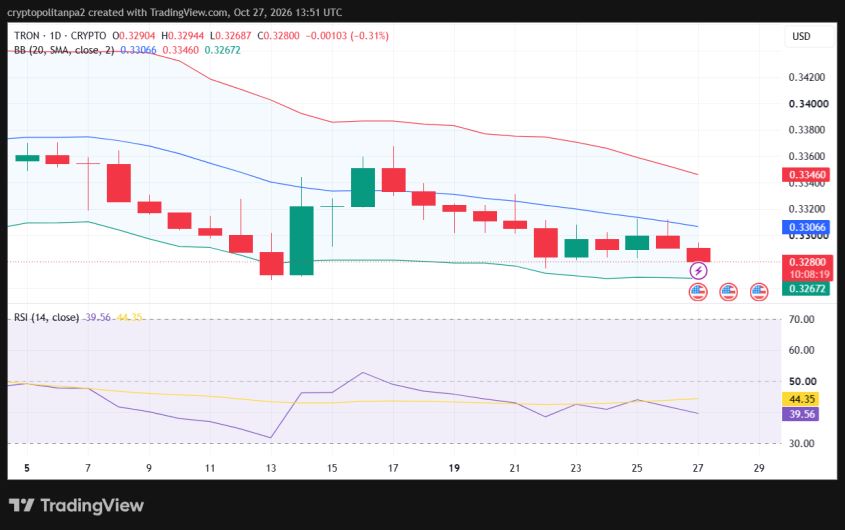845x530 pixels.
Task: Click the 0.33800 price axis label
Action: click(x=807, y=129)
